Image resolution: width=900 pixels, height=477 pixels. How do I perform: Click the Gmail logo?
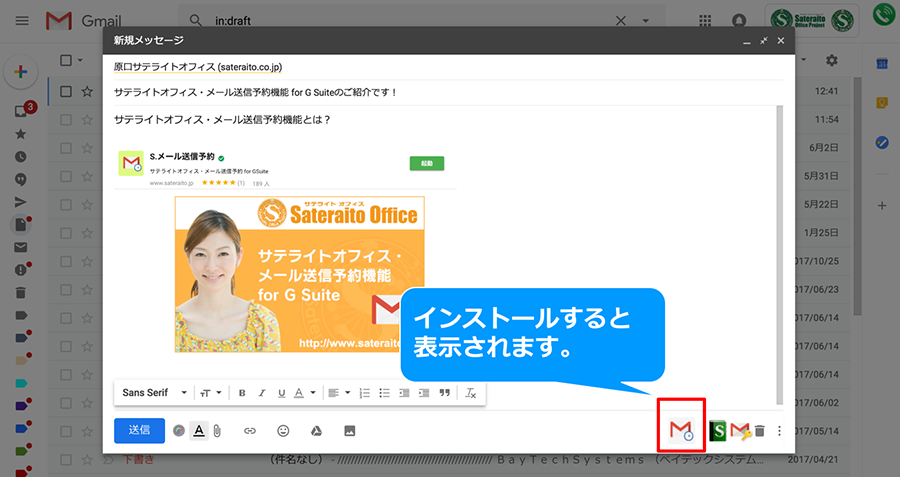[84, 21]
